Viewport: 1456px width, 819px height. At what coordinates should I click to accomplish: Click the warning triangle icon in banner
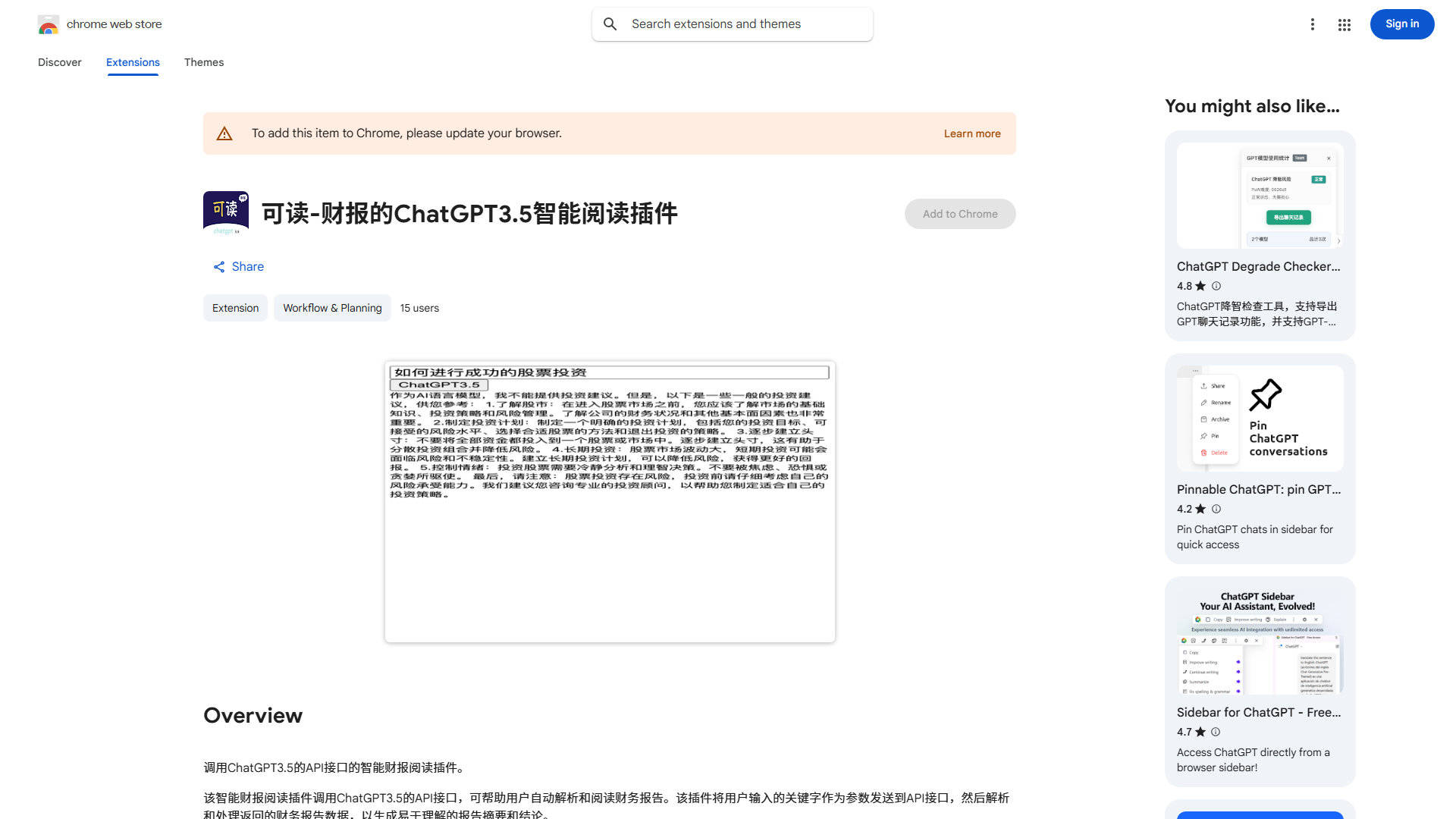tap(224, 134)
